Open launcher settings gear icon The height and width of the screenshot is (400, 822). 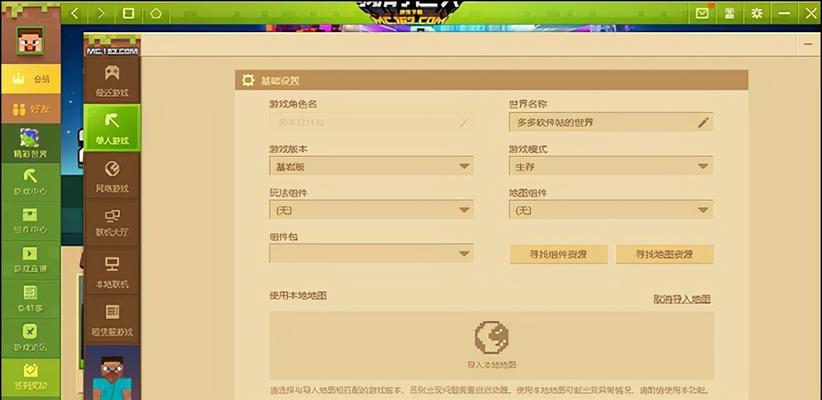tap(756, 13)
